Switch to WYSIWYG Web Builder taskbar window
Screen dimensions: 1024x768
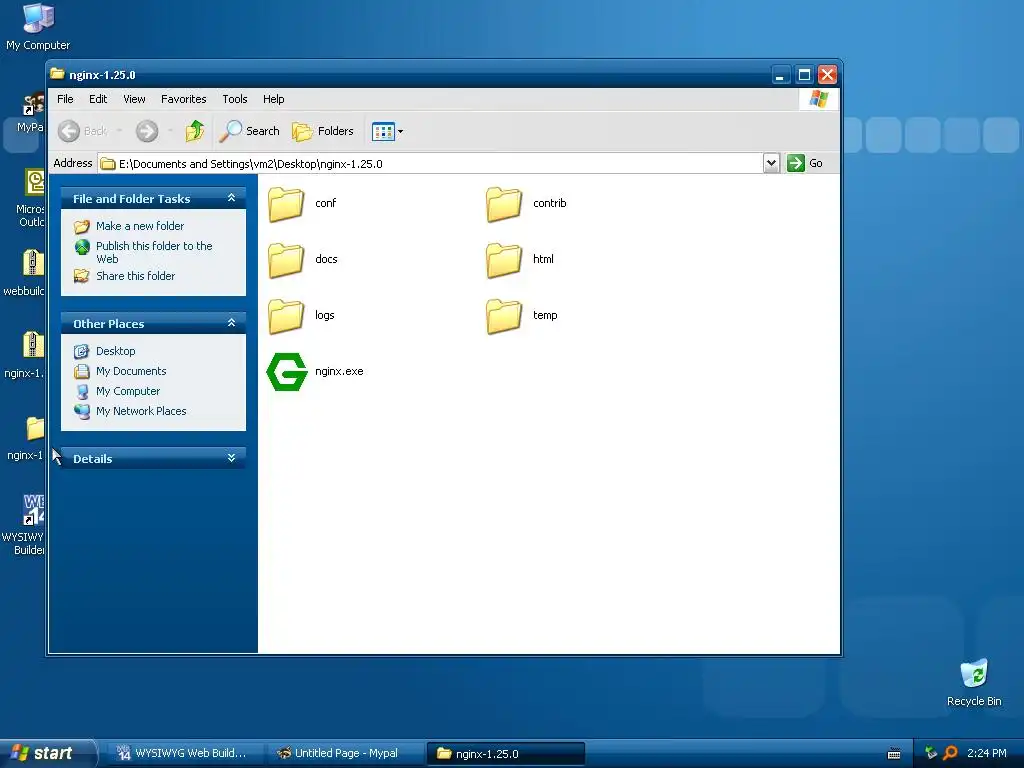click(x=184, y=754)
